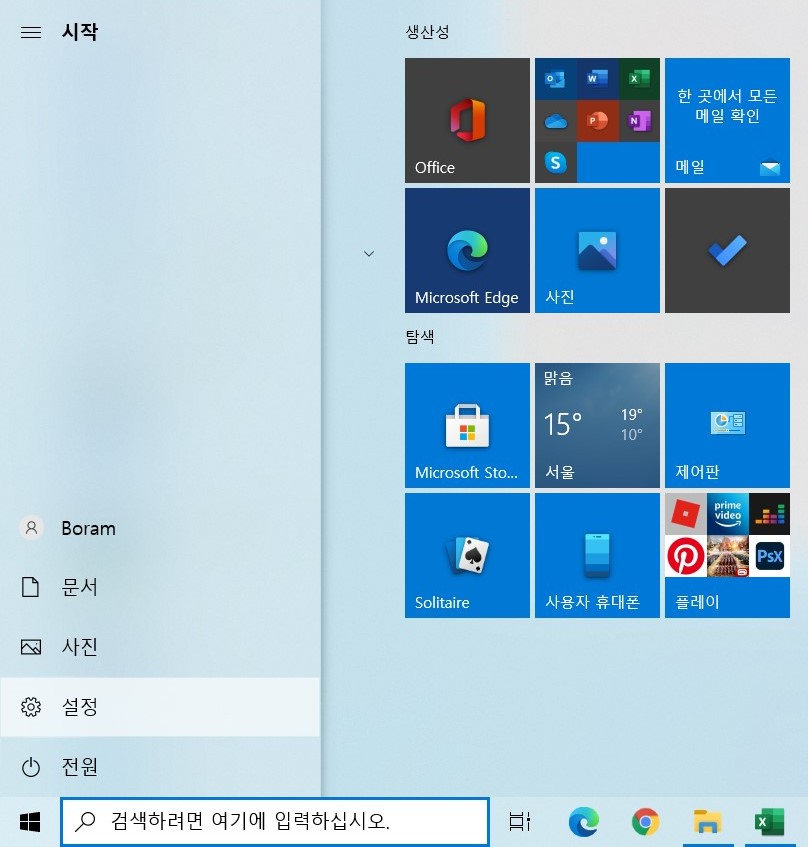Open the 제어판 (Control Panel) tile
The width and height of the screenshot is (808, 847).
[x=727, y=426]
